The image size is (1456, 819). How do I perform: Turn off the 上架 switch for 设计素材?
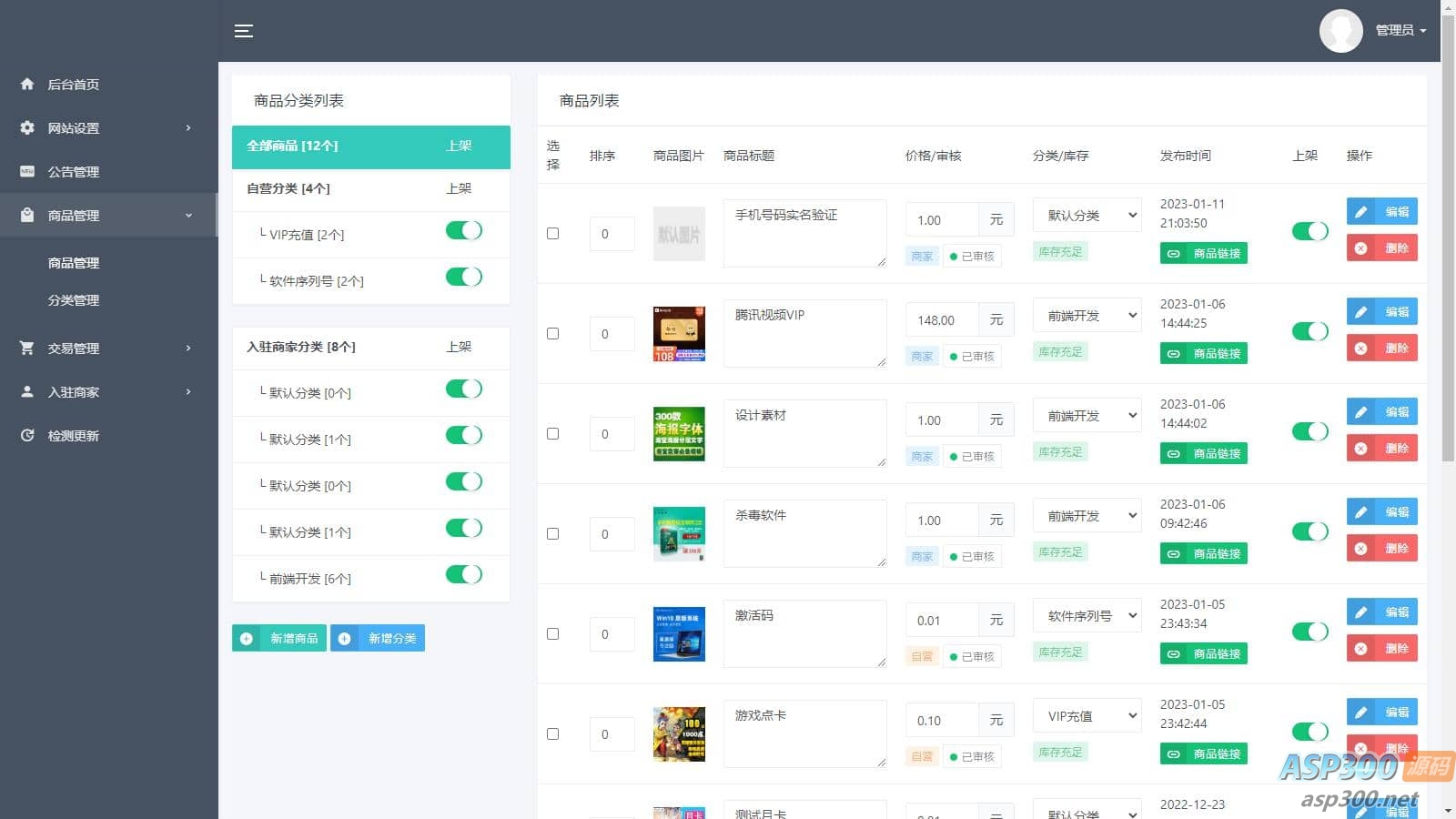tap(1309, 431)
